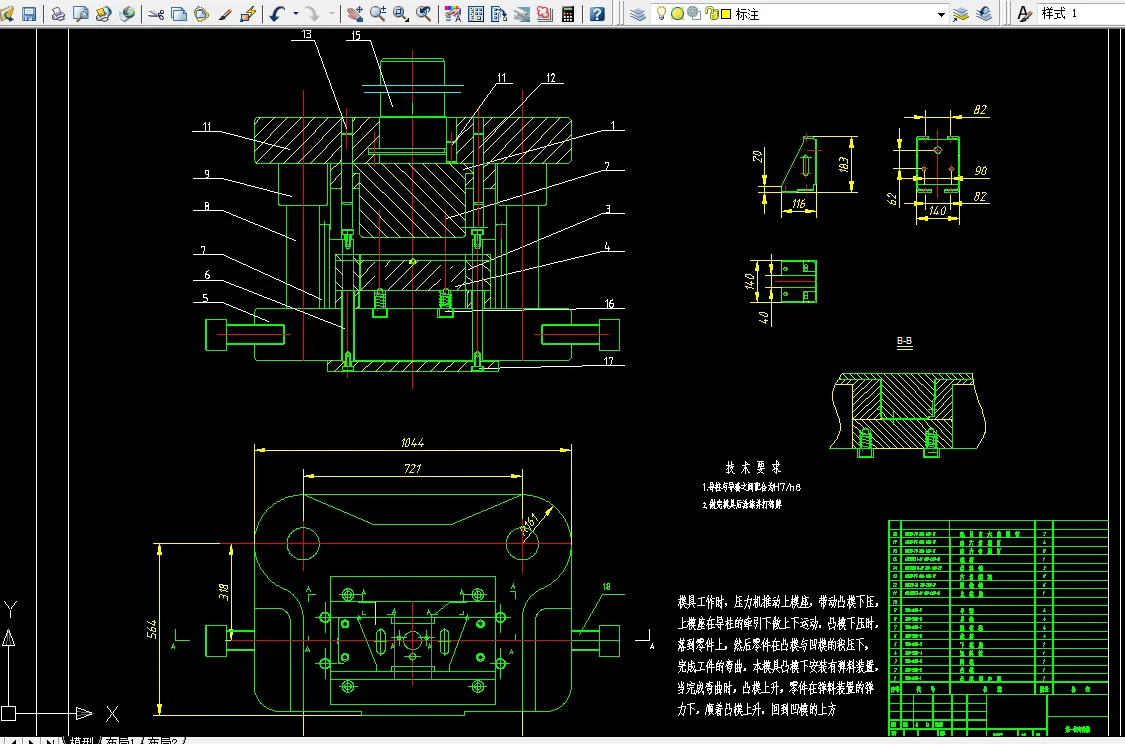Toggle the layer freeze sun icon
The width and height of the screenshot is (1125, 744).
tap(678, 14)
